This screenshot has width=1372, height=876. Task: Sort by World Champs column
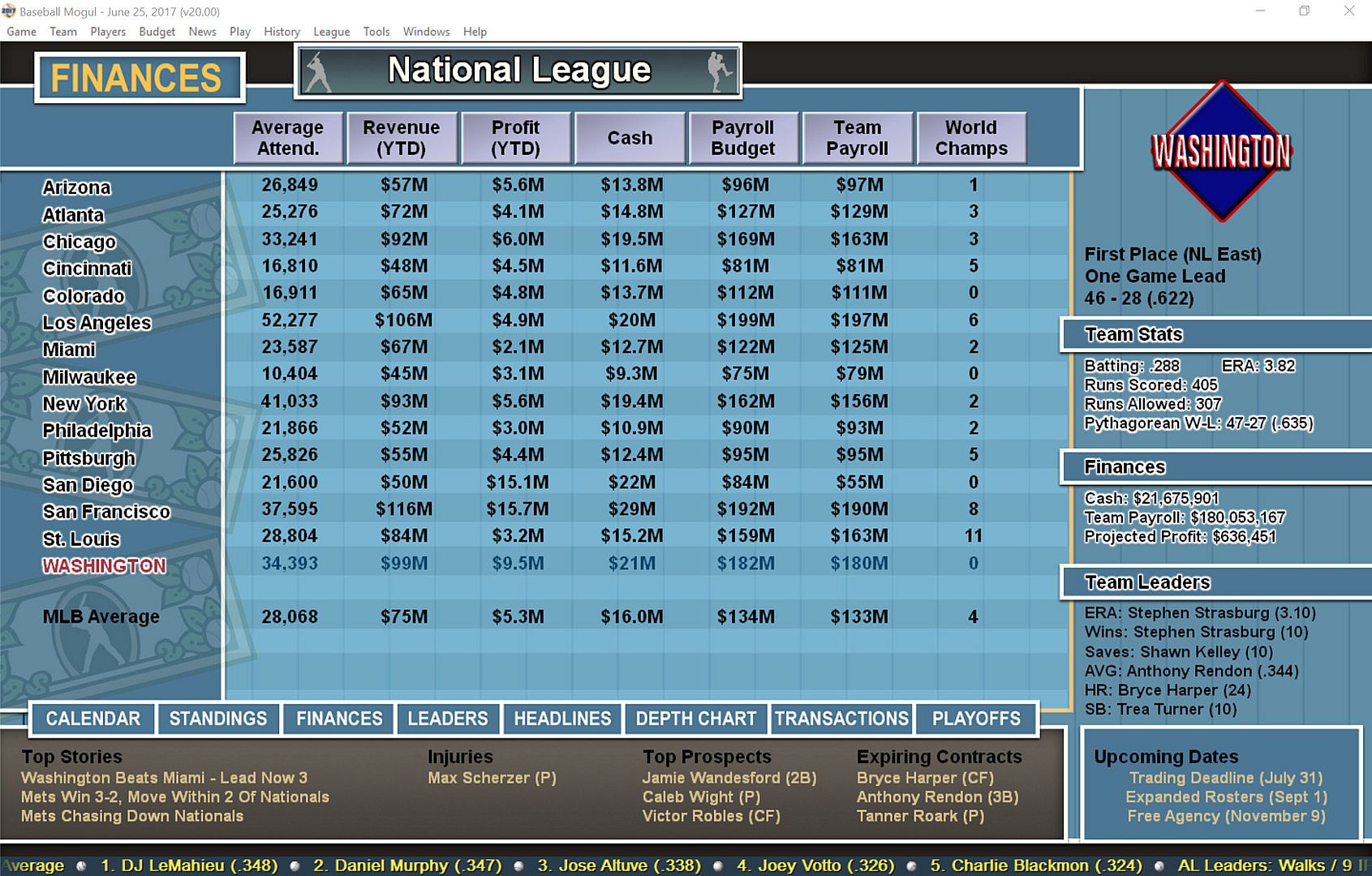(x=971, y=138)
